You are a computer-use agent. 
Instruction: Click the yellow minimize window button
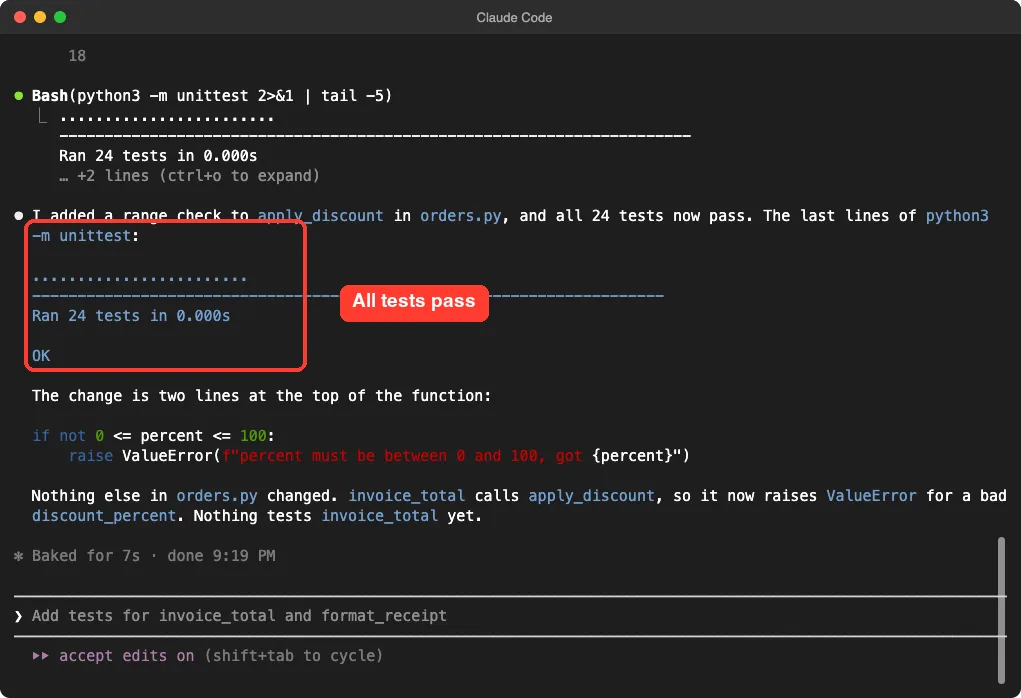point(40,17)
